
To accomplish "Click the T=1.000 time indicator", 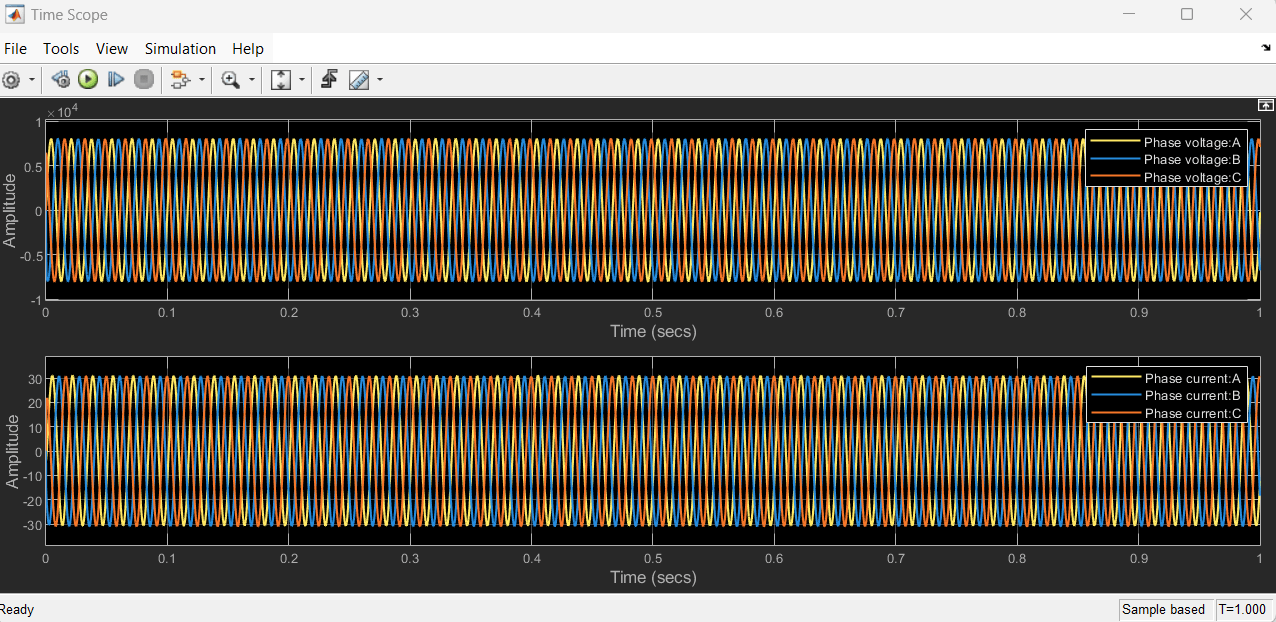I will [x=1243, y=609].
